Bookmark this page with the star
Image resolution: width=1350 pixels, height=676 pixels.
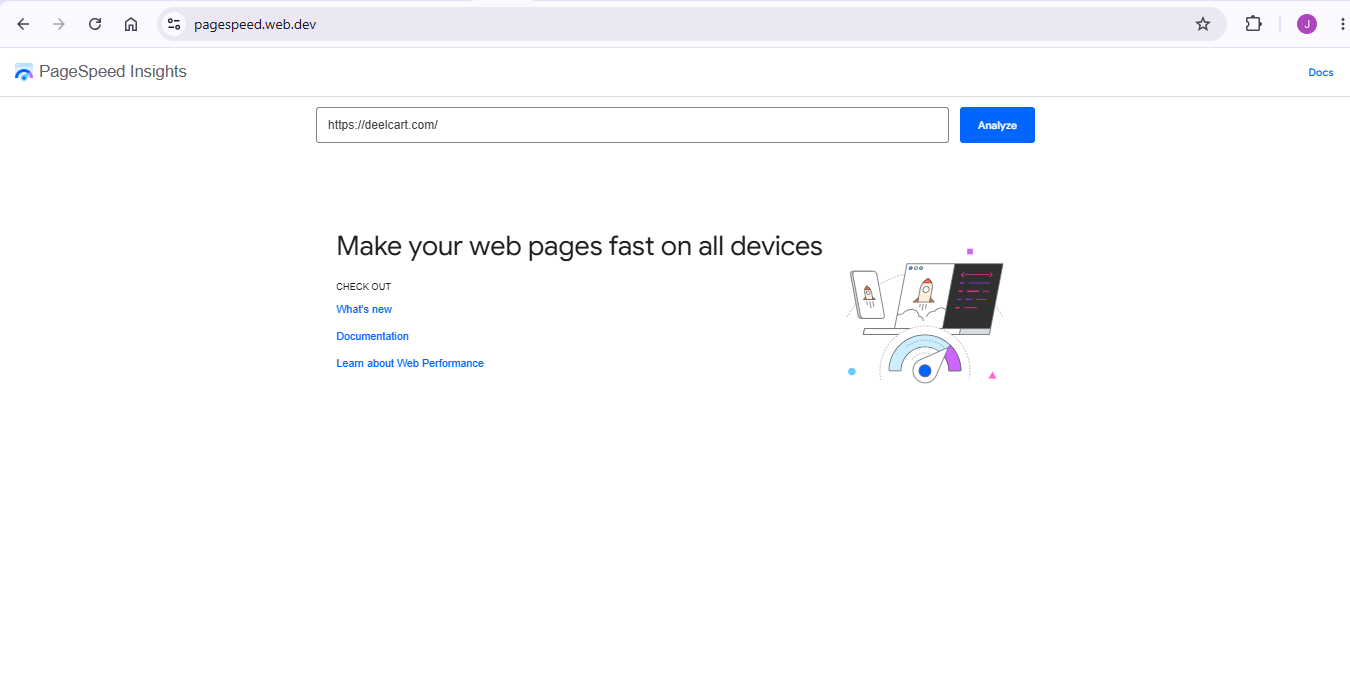point(1203,24)
